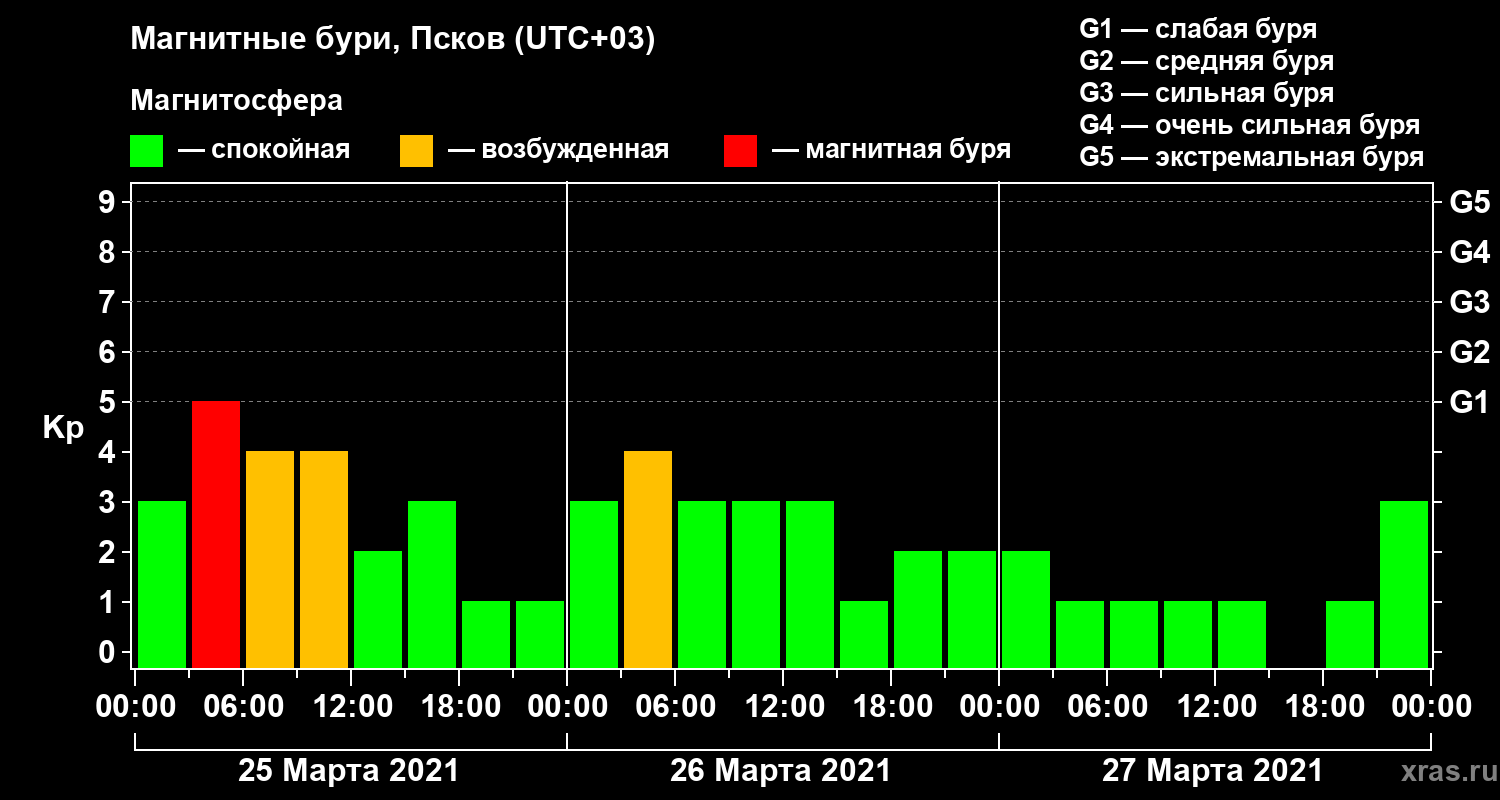The height and width of the screenshot is (800, 1500).
Task: Click the 'G4 — очень сильная буря' legend line
Action: [x=1250, y=125]
